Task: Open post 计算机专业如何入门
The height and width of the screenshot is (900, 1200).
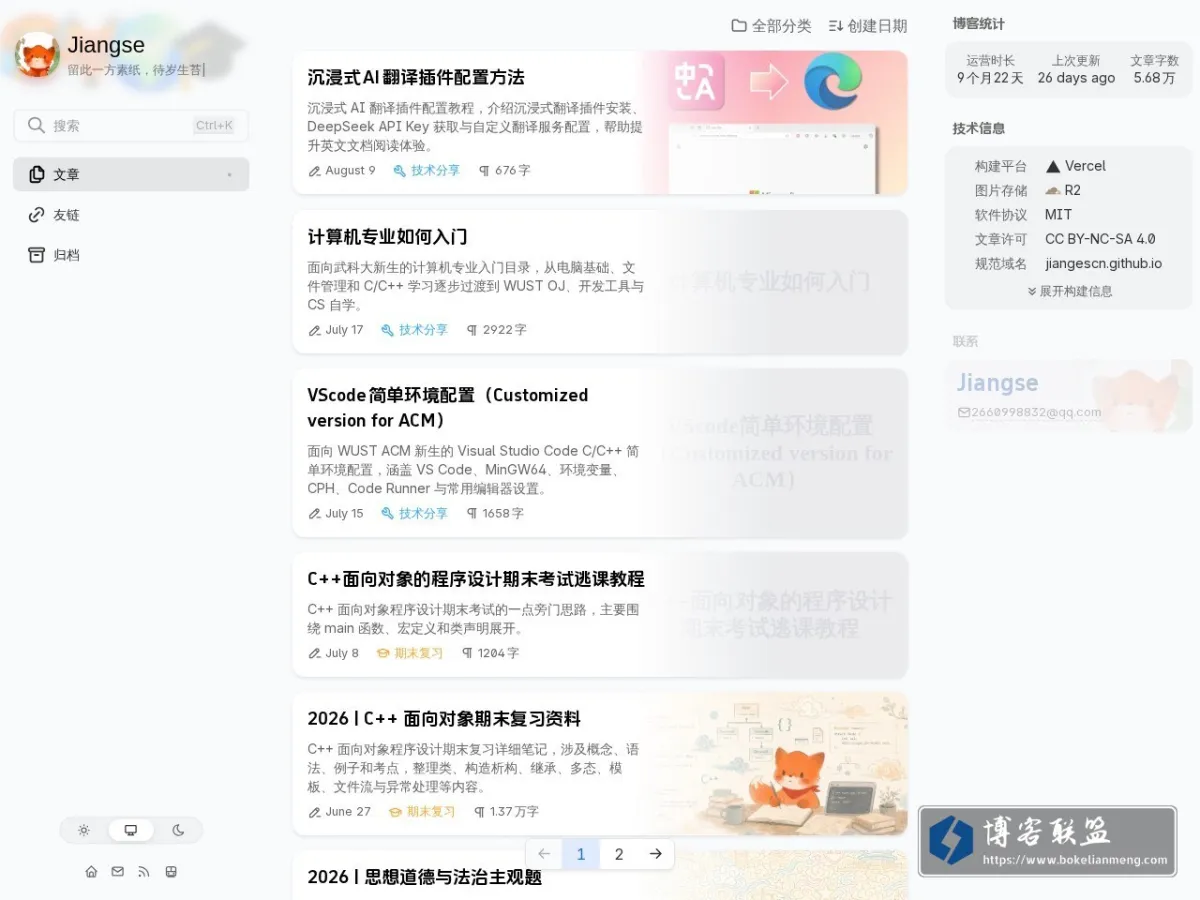Action: [387, 237]
